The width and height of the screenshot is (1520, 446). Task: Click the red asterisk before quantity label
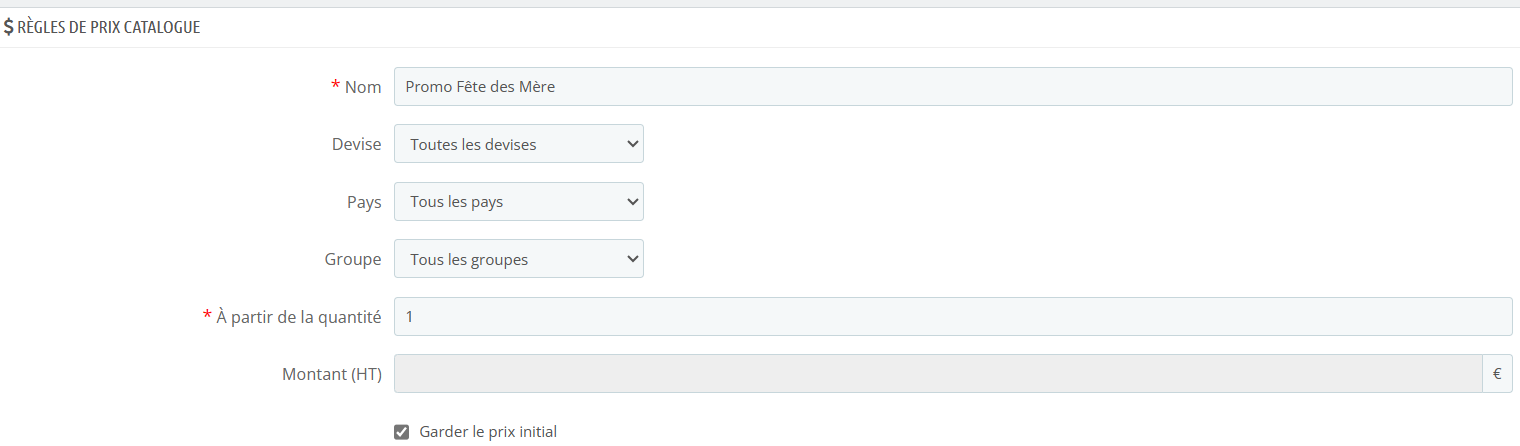(207, 316)
